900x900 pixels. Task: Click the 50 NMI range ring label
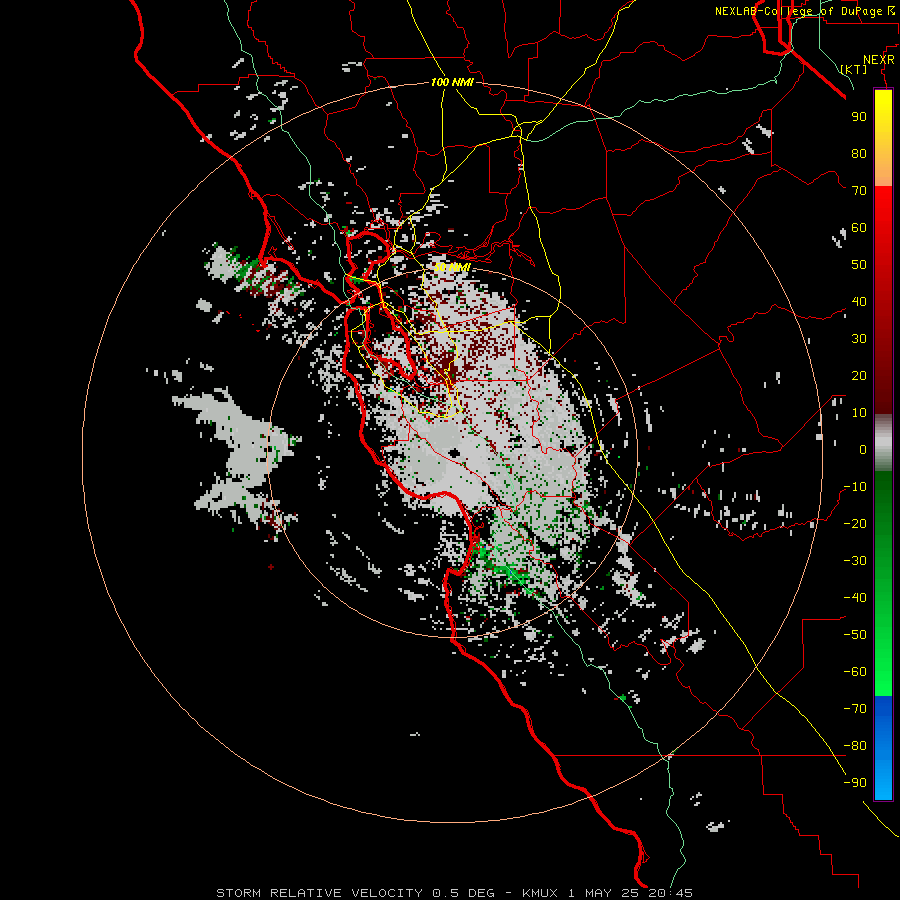click(x=452, y=267)
